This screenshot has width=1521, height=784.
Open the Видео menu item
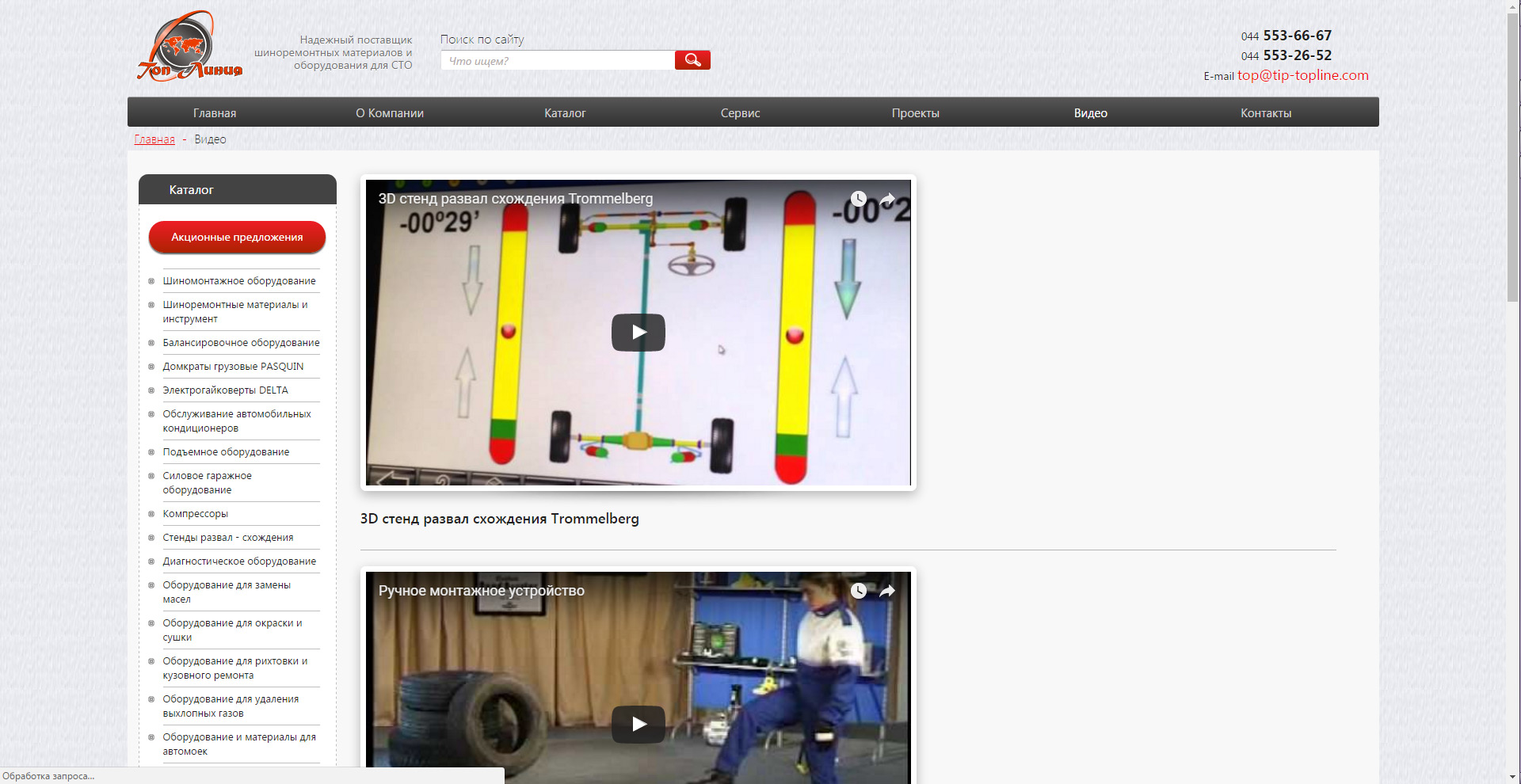coord(1090,113)
